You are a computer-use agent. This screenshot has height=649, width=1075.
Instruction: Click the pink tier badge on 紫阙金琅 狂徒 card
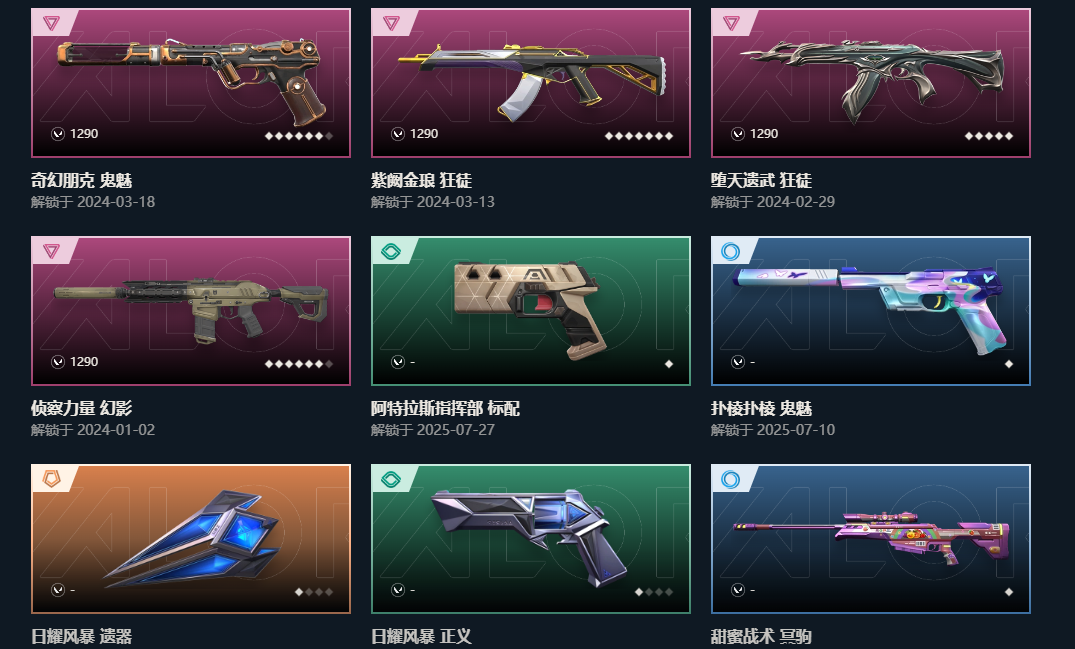click(391, 23)
